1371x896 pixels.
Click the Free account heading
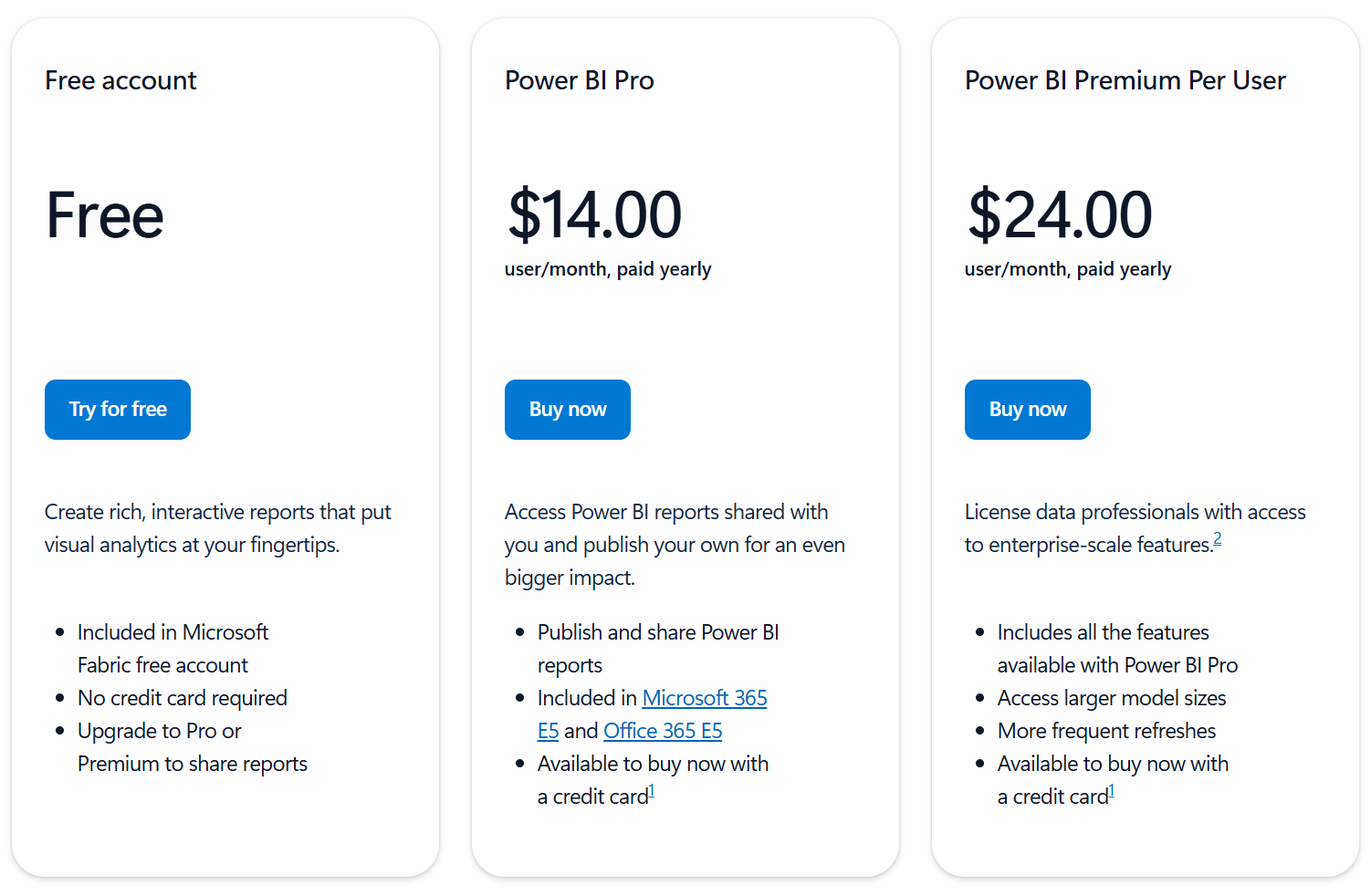[x=120, y=80]
